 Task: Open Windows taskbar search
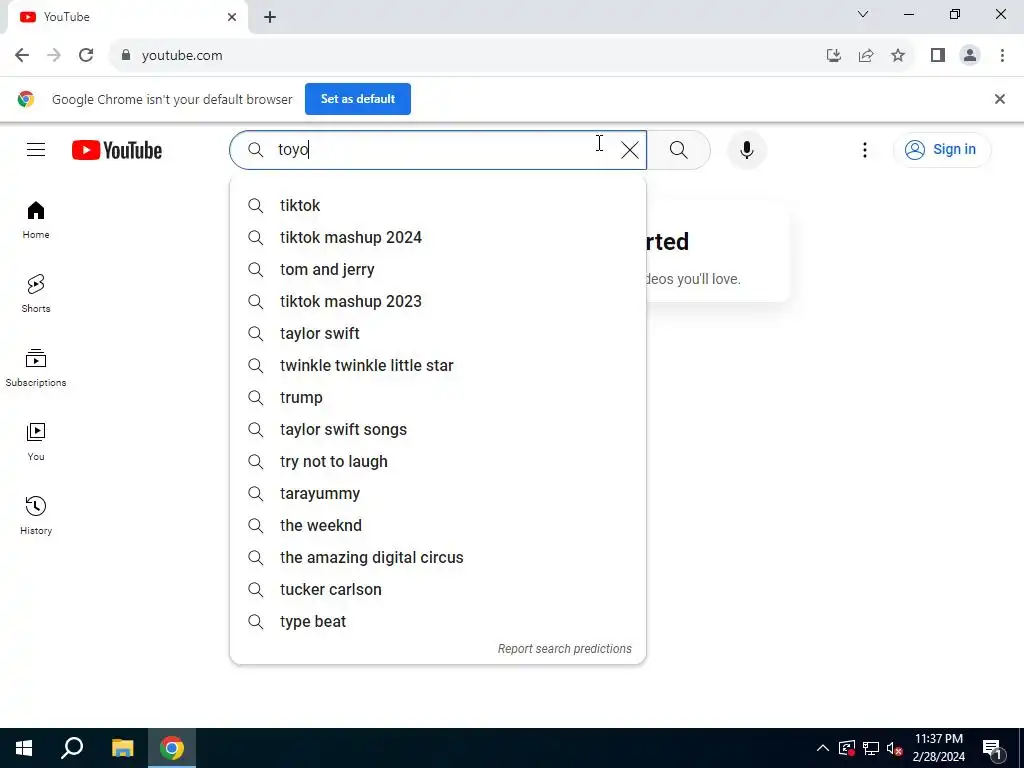pyautogui.click(x=72, y=748)
